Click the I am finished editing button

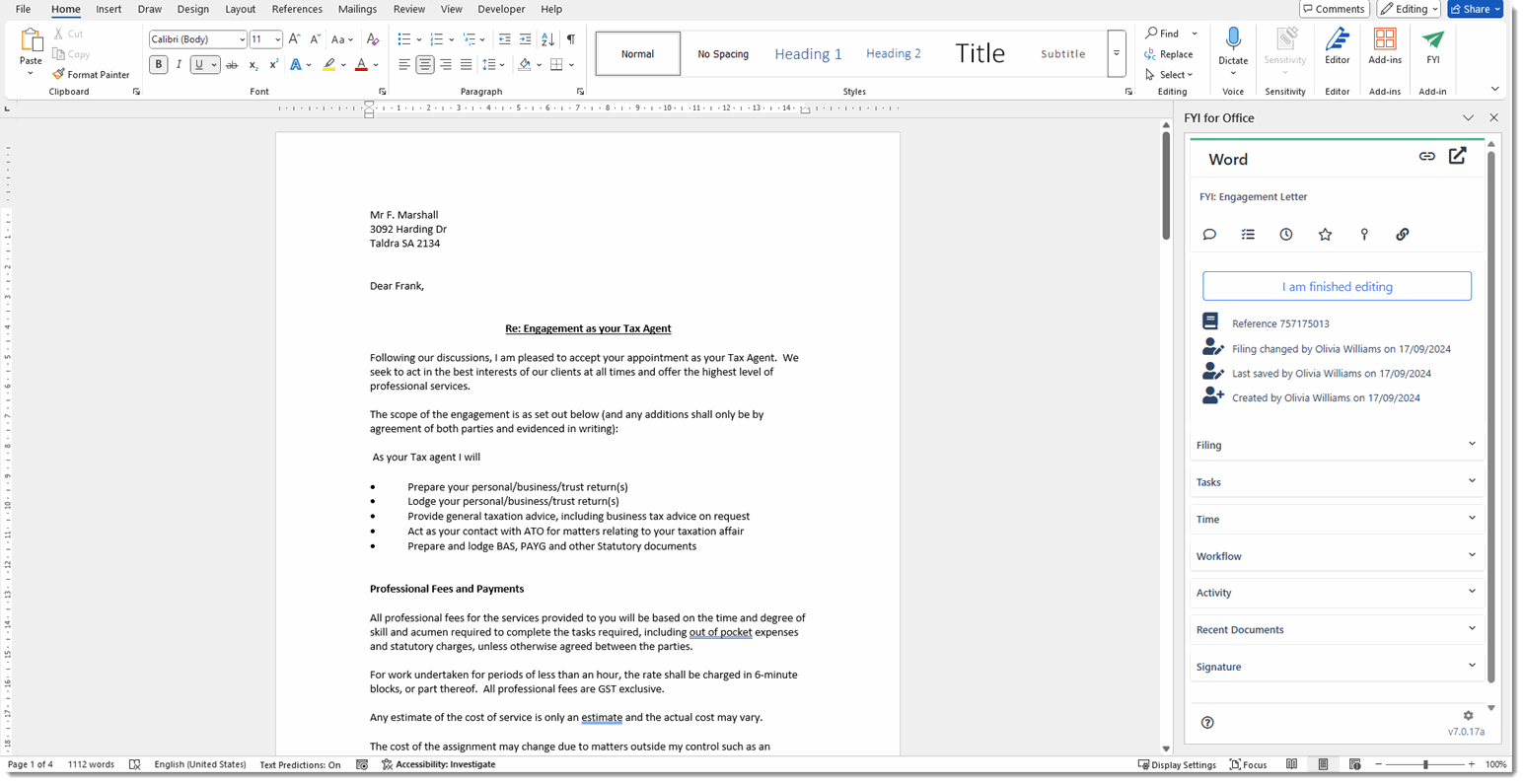pyautogui.click(x=1337, y=287)
